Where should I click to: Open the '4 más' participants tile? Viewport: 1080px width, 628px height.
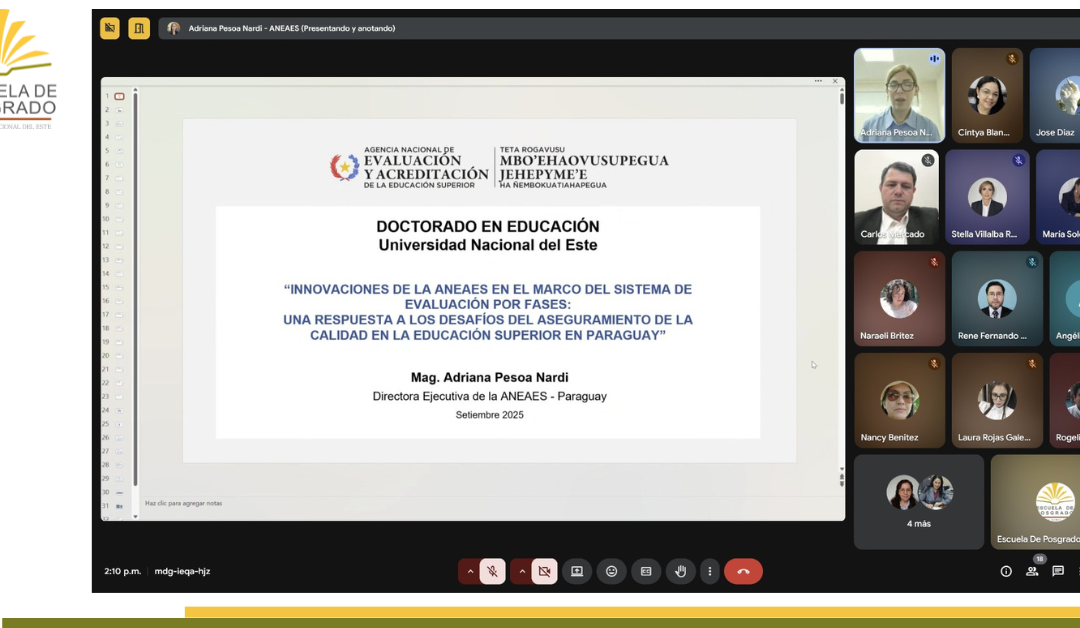pos(919,502)
